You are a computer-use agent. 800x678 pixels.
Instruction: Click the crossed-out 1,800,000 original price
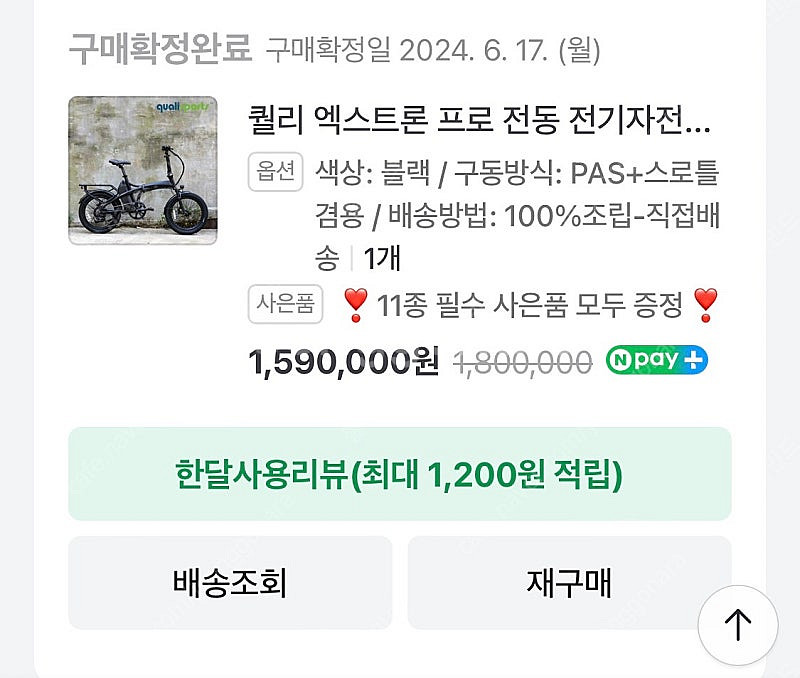coord(523,362)
